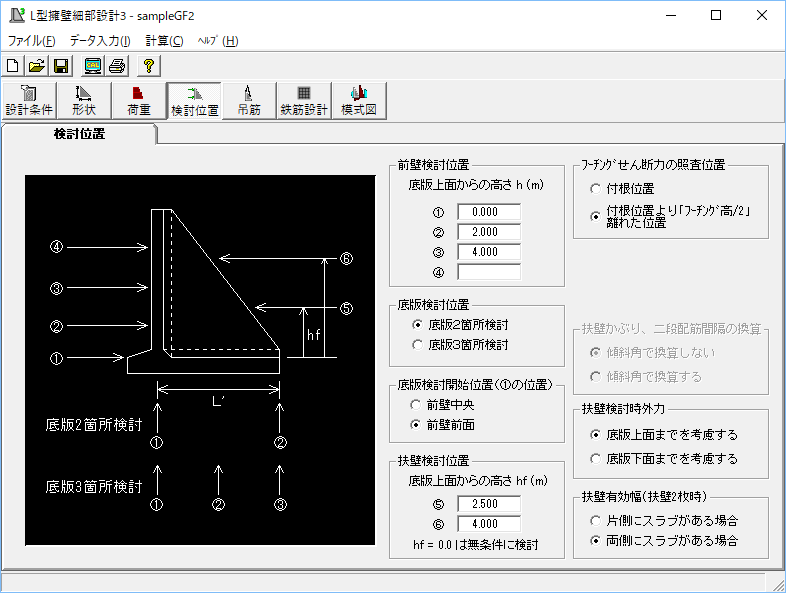Open the 荷重 section button
The image size is (786, 593).
point(139,101)
